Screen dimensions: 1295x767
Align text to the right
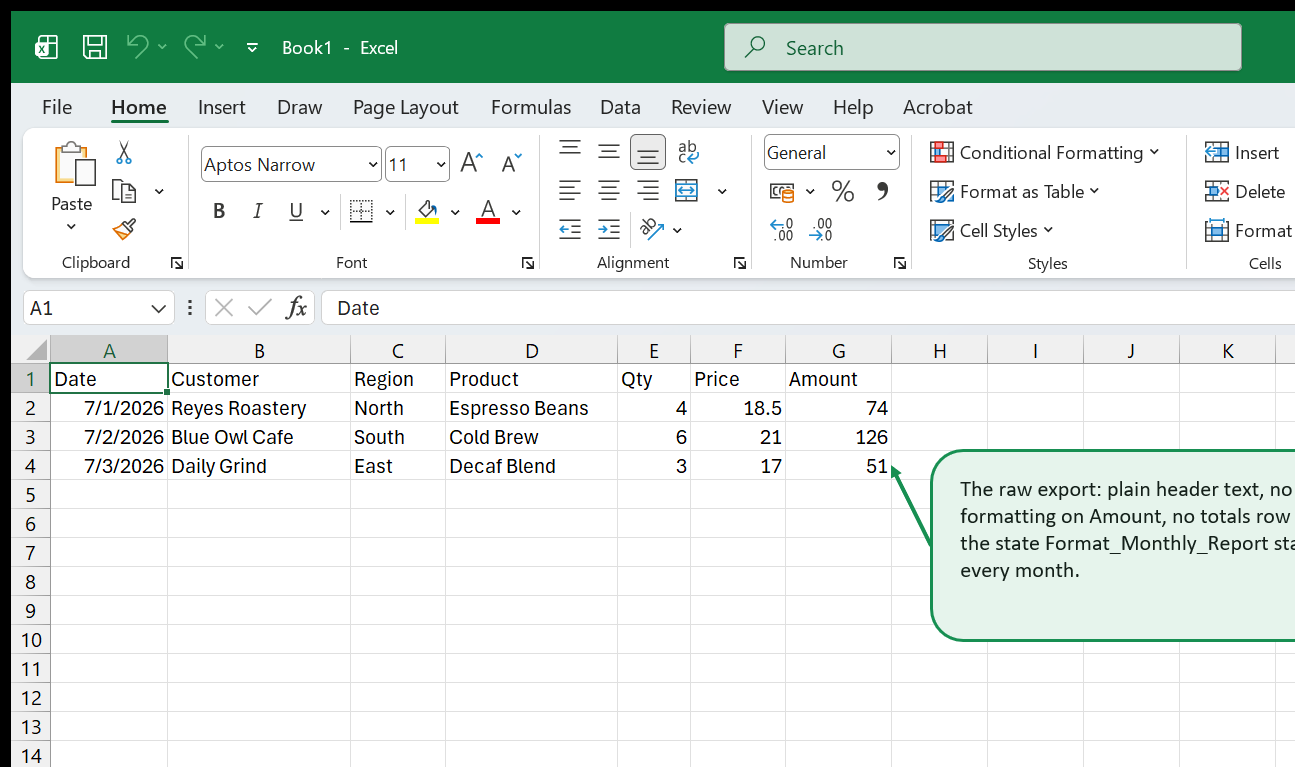[648, 190]
